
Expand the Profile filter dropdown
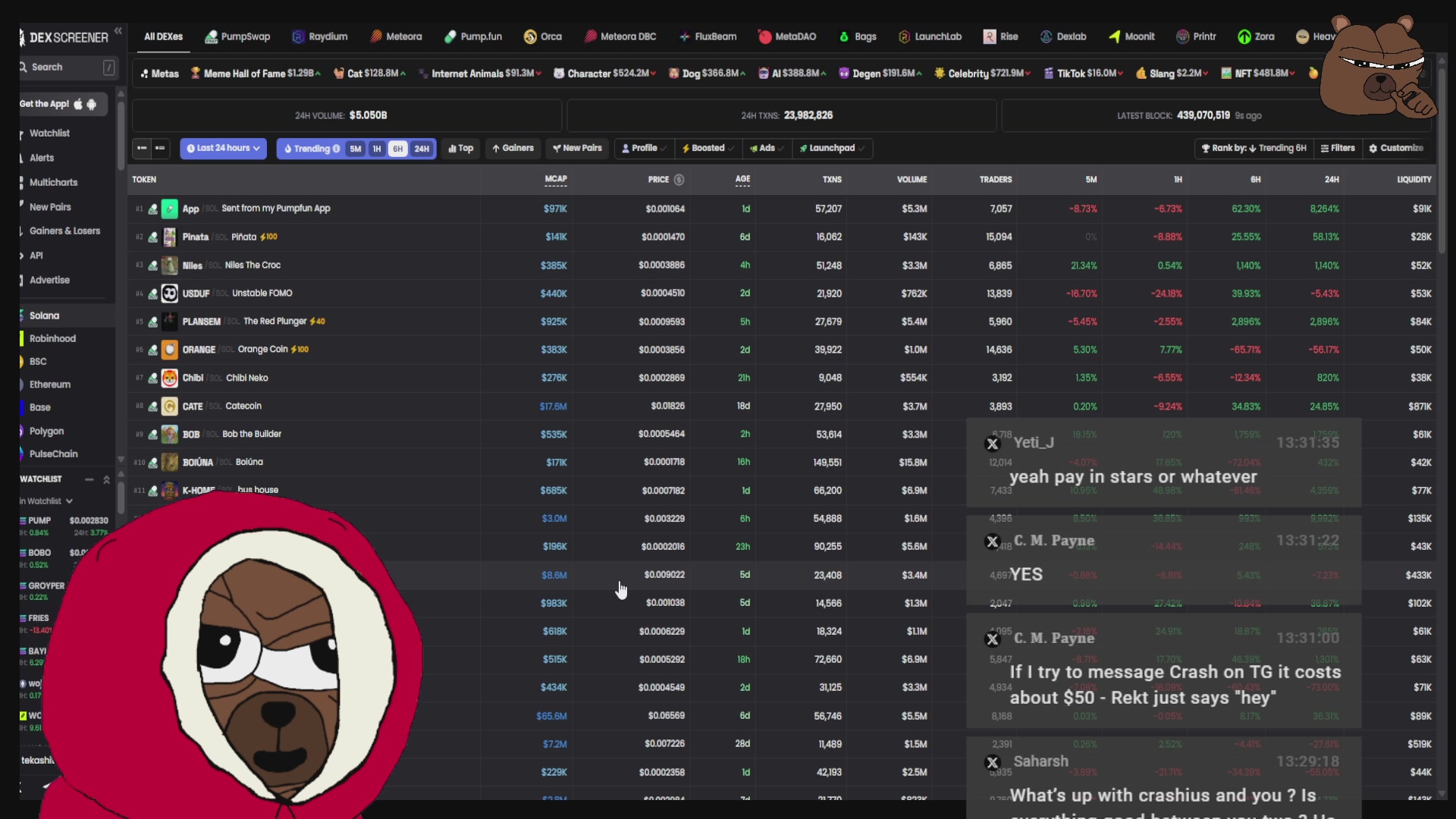point(644,148)
